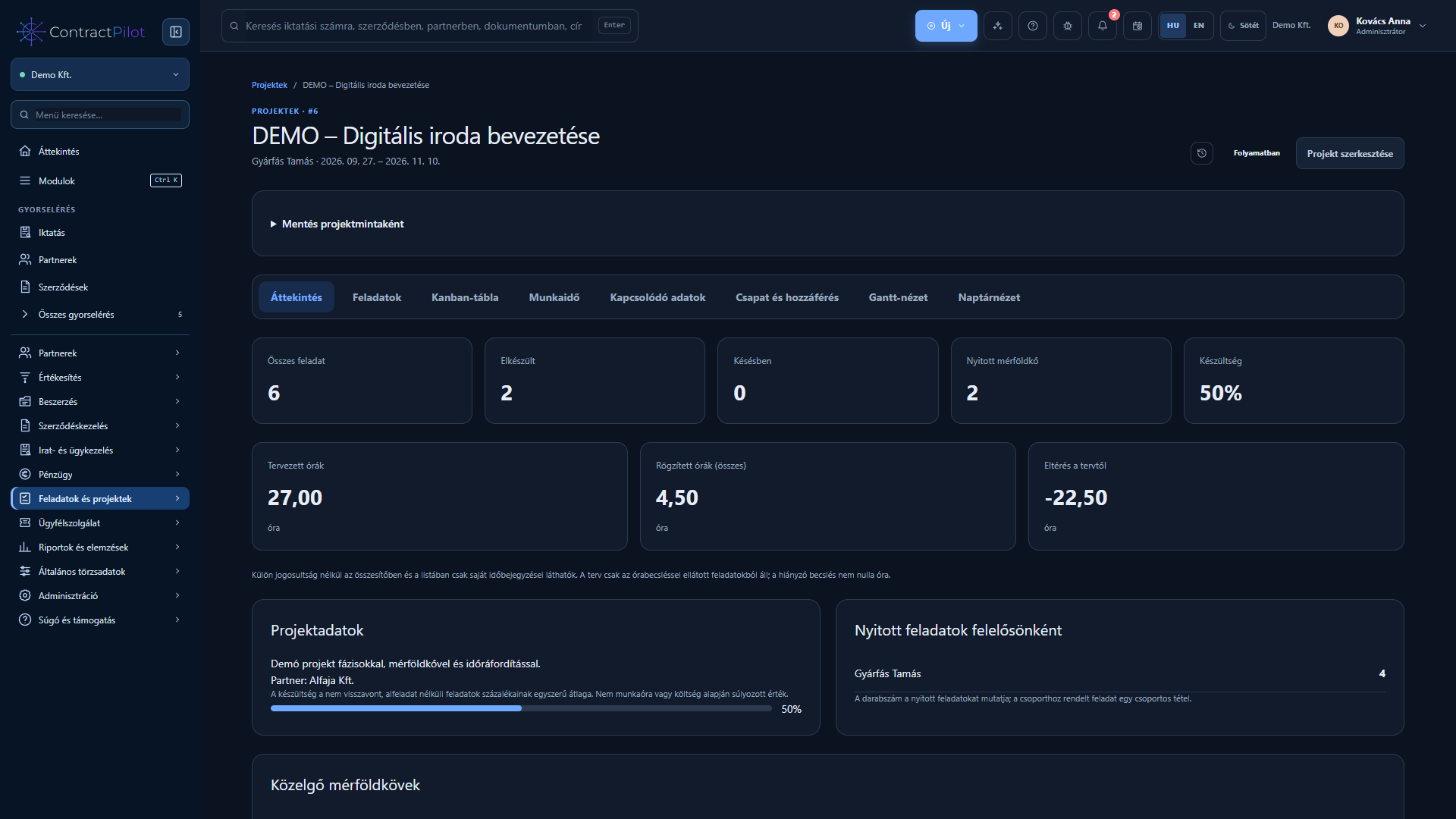Open the Munkaidő tab
Screen dimensions: 1456x819
pyautogui.click(x=554, y=297)
